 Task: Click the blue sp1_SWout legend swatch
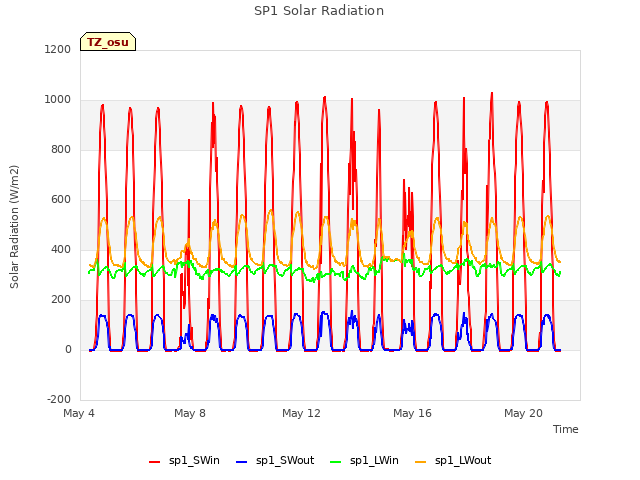[x=242, y=462]
